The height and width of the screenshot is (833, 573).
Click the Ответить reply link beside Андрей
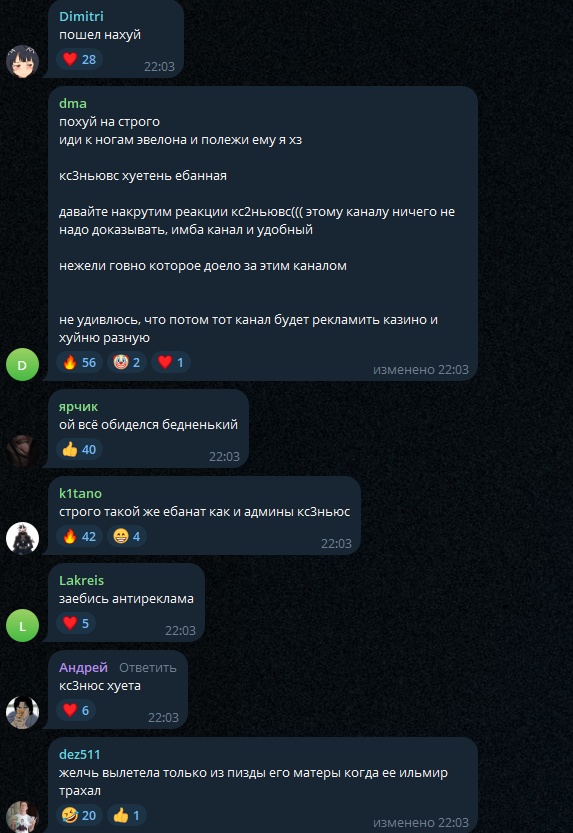click(x=148, y=668)
